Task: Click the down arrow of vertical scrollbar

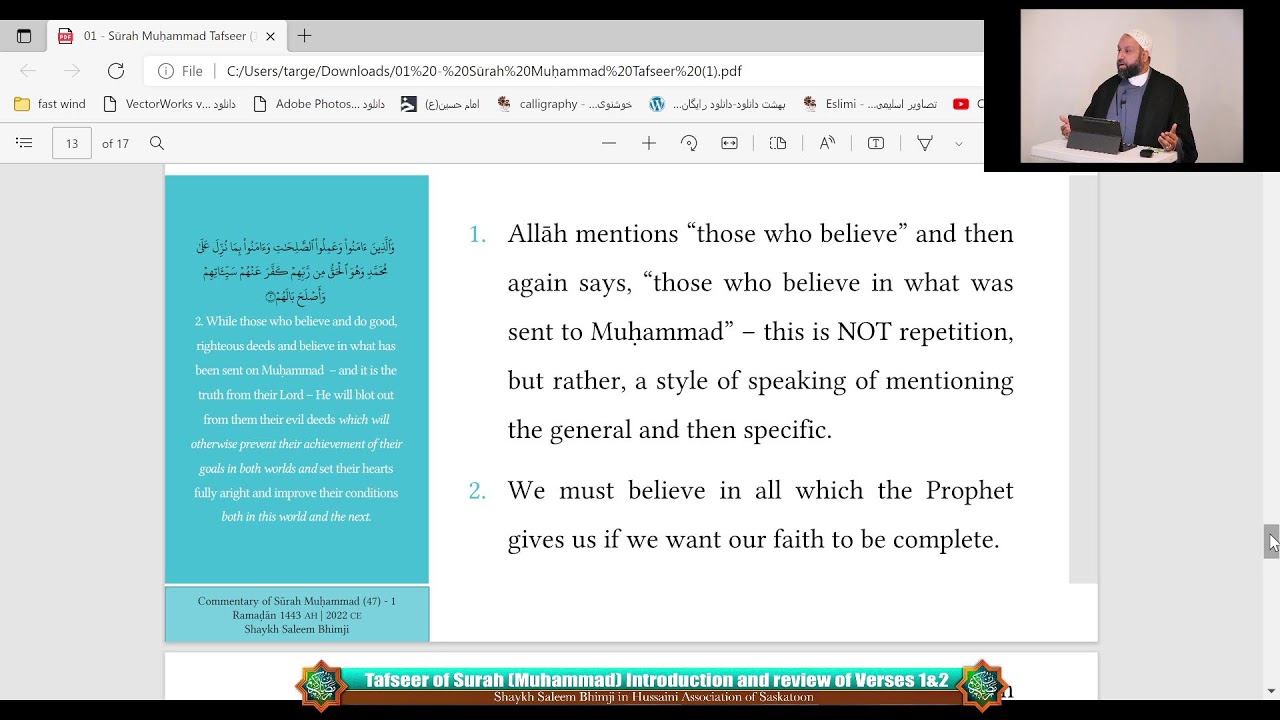Action: 1271,691
